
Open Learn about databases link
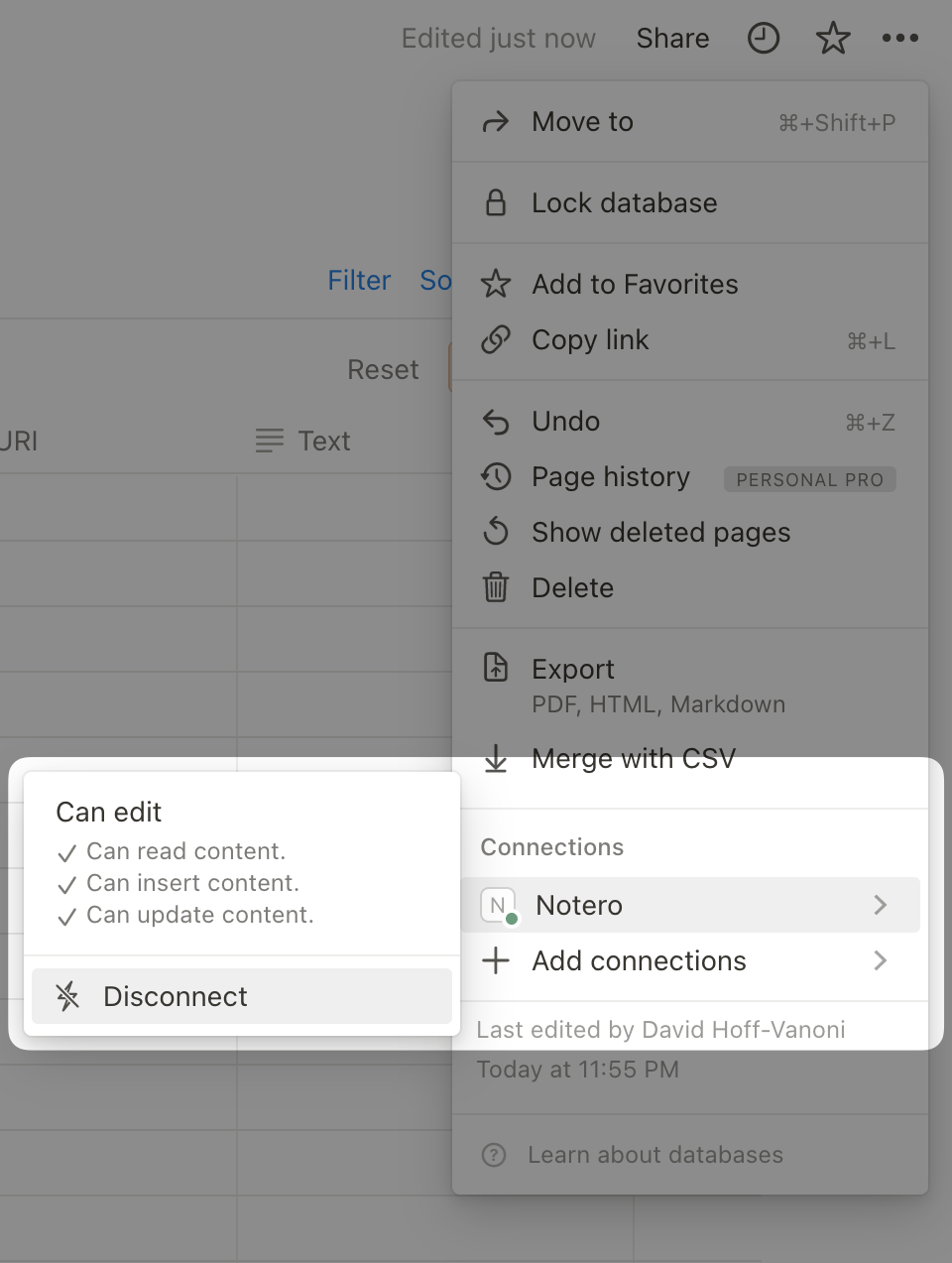[654, 1155]
